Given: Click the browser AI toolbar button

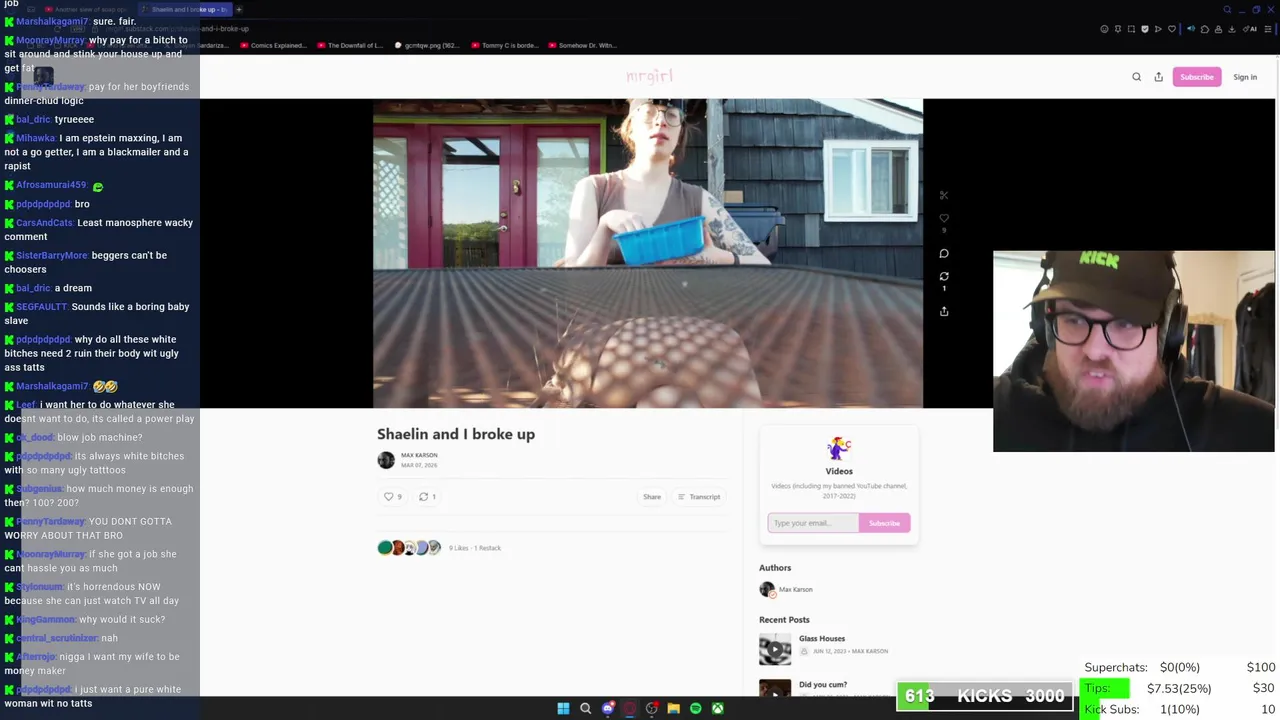Looking at the screenshot, I should pos(1250,29).
